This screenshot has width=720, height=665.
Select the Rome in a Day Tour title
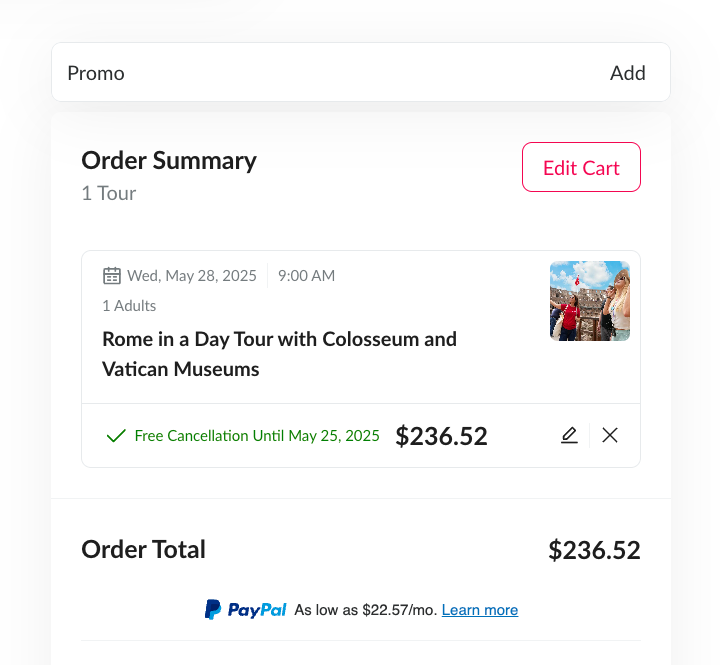click(x=279, y=354)
